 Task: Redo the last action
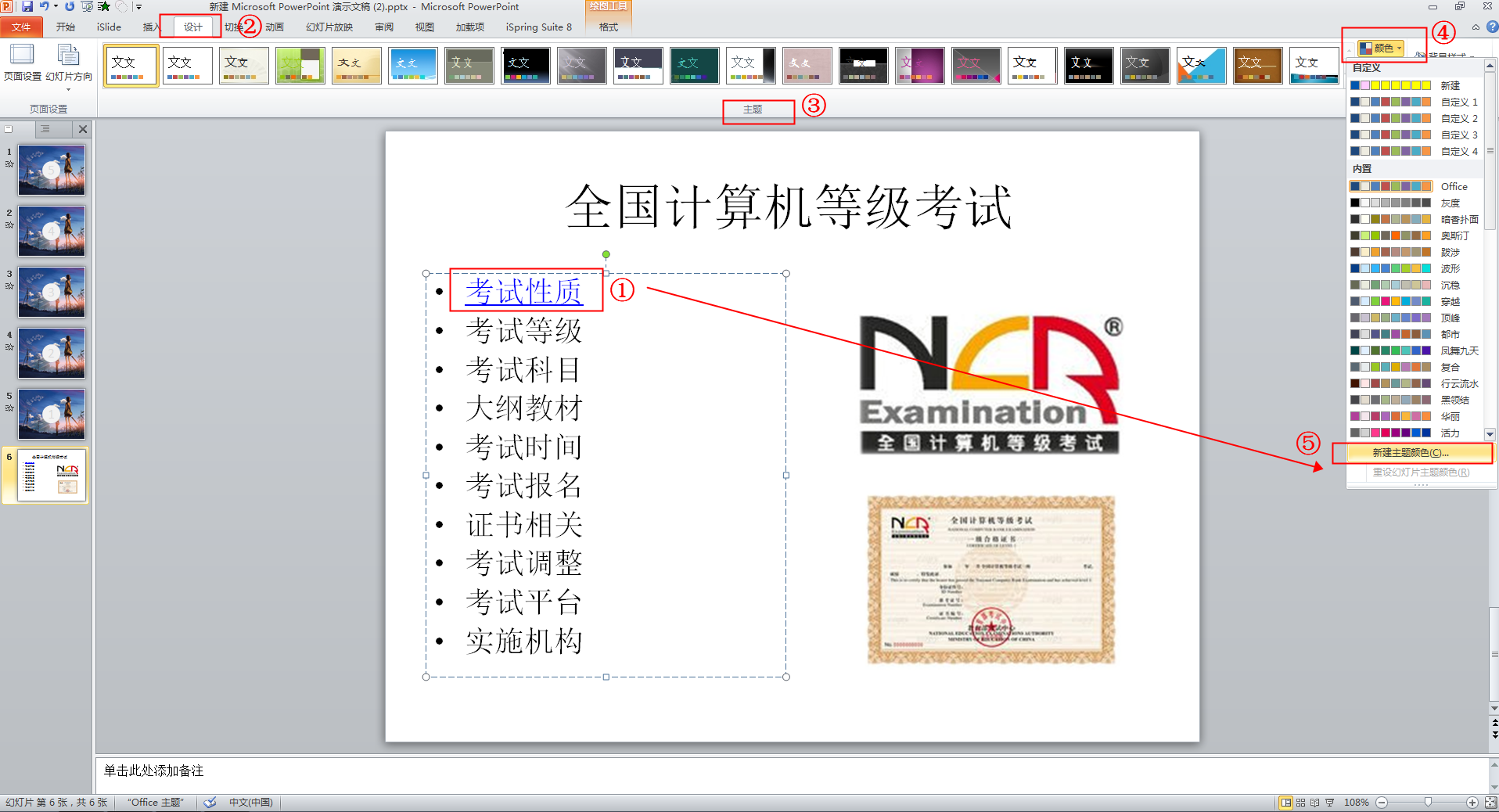pos(70,6)
